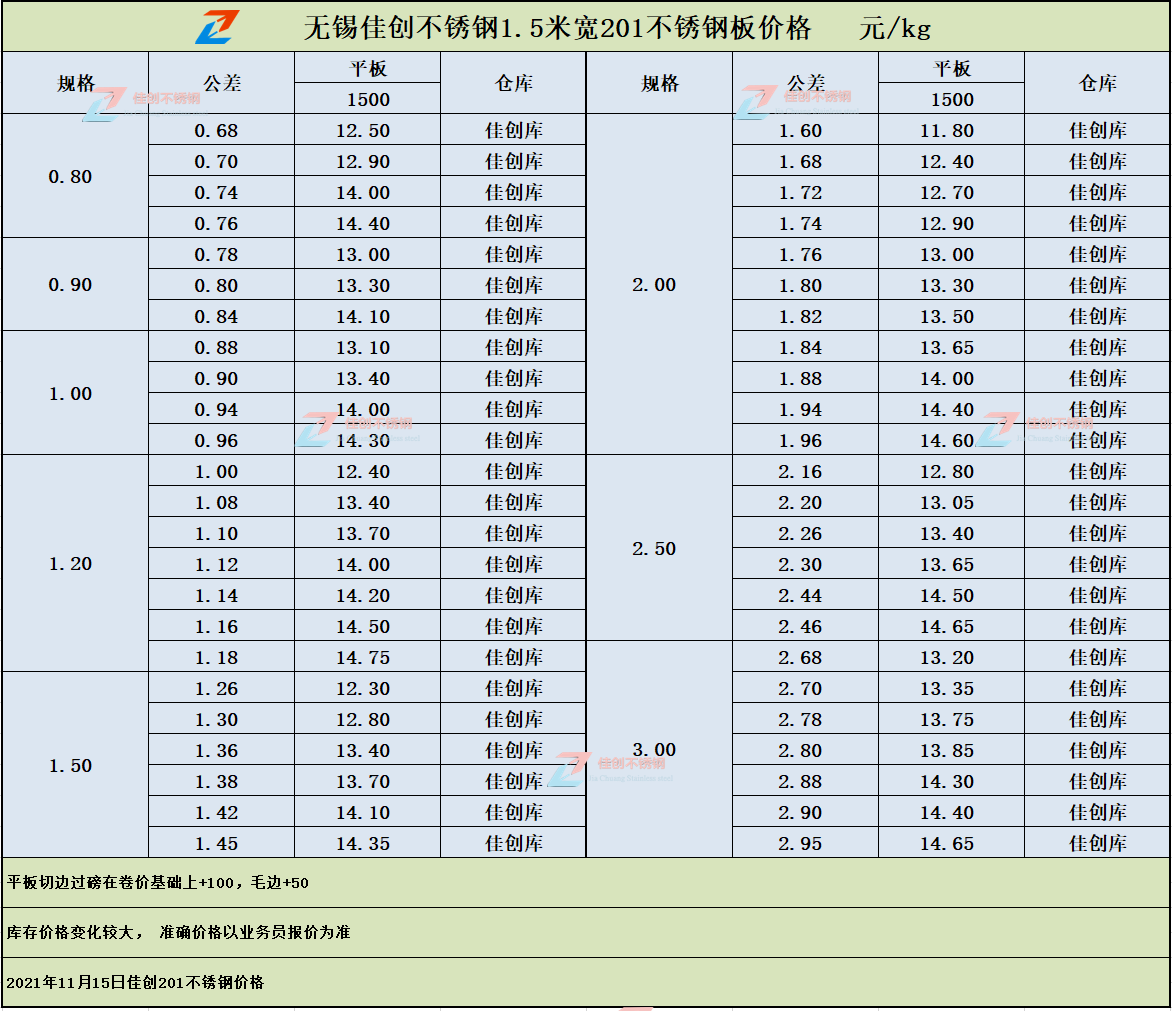Select 佳创库 in the 1.12 tolerance row
Image resolution: width=1172 pixels, height=1011 pixels.
click(514, 565)
